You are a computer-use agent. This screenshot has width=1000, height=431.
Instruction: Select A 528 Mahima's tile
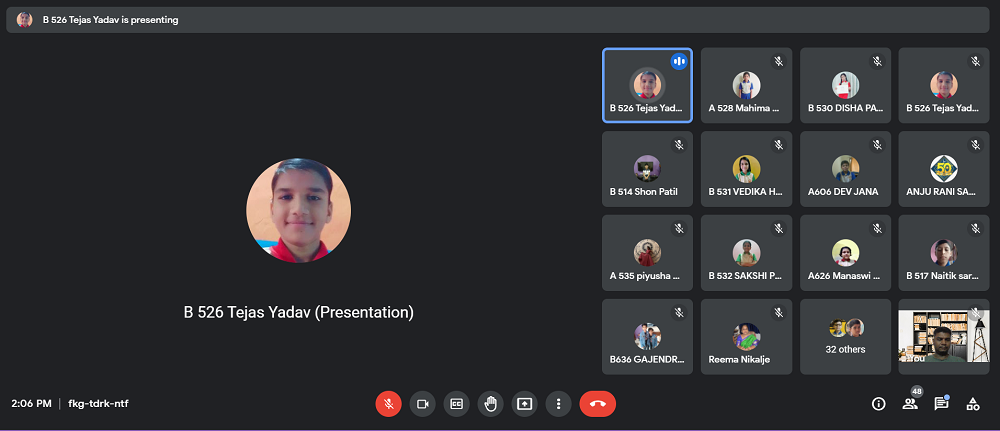click(746, 85)
